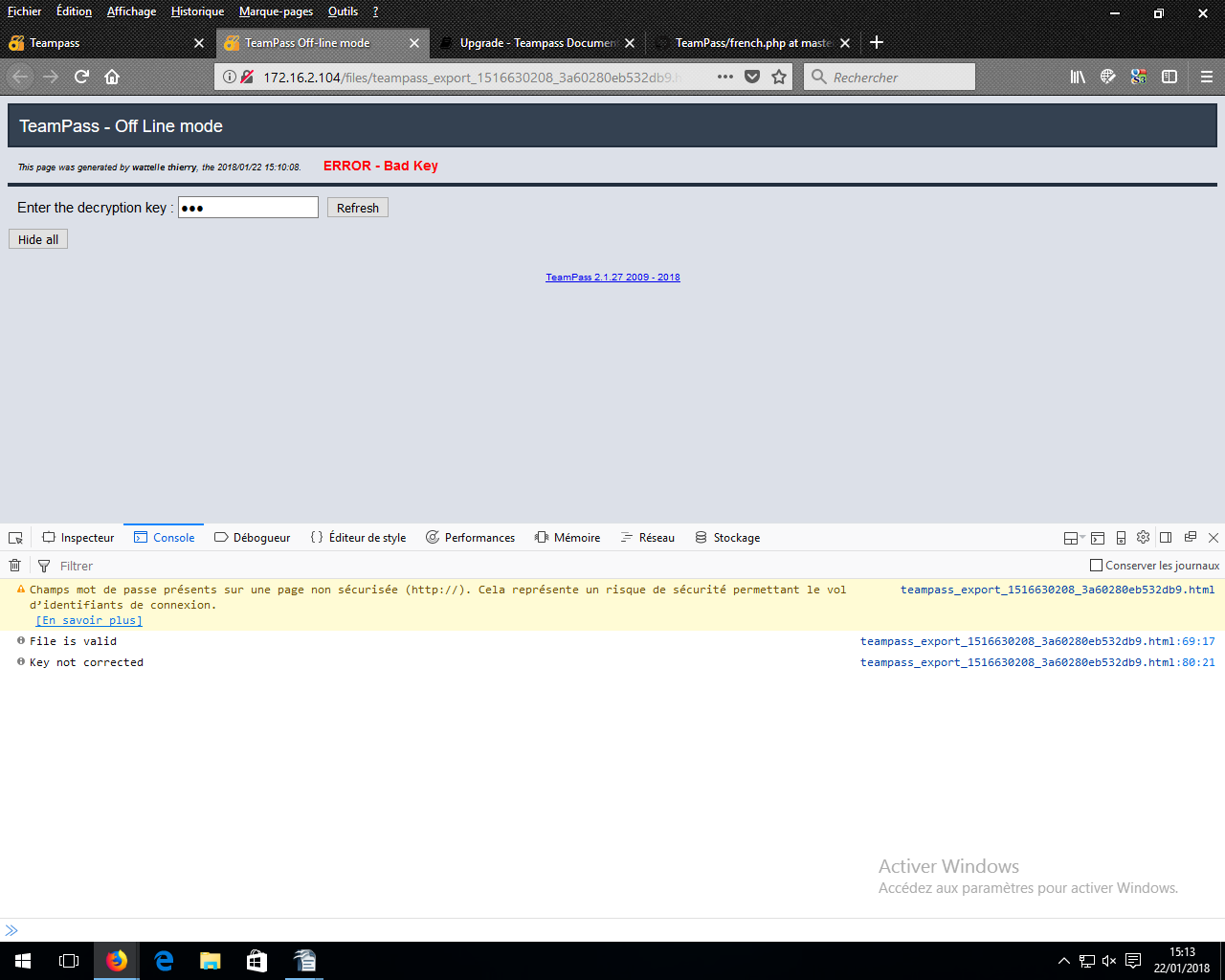Open the En savoir plus link

88,620
